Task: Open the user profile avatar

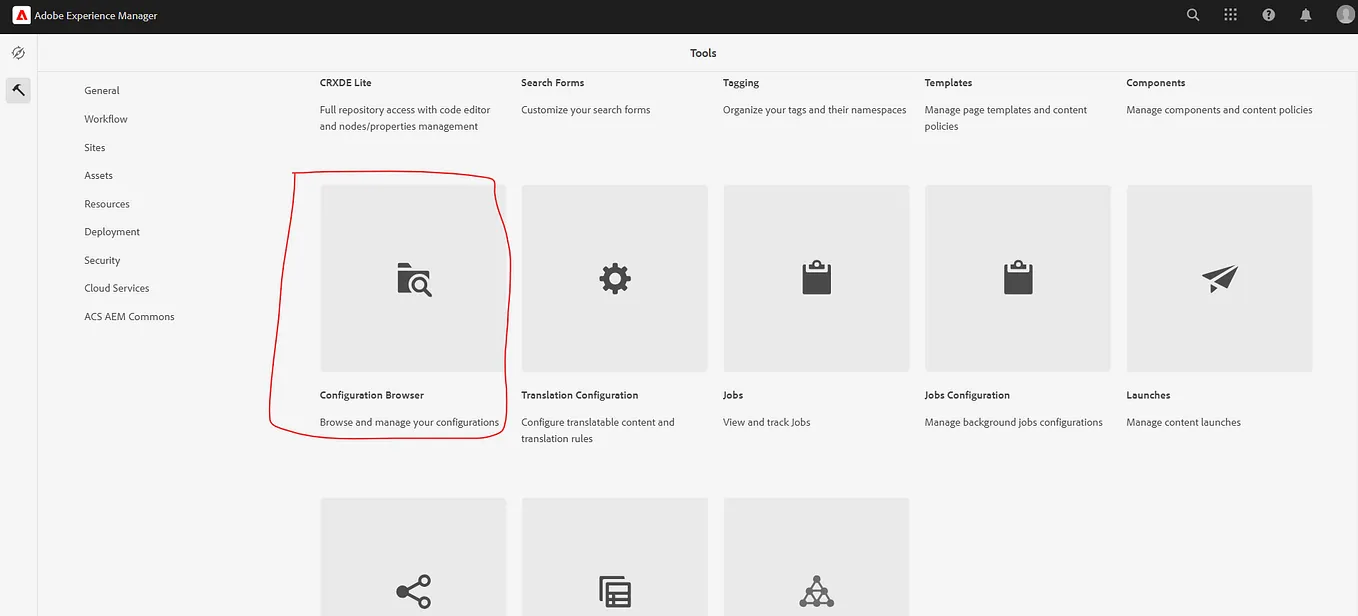Action: 1344,14
